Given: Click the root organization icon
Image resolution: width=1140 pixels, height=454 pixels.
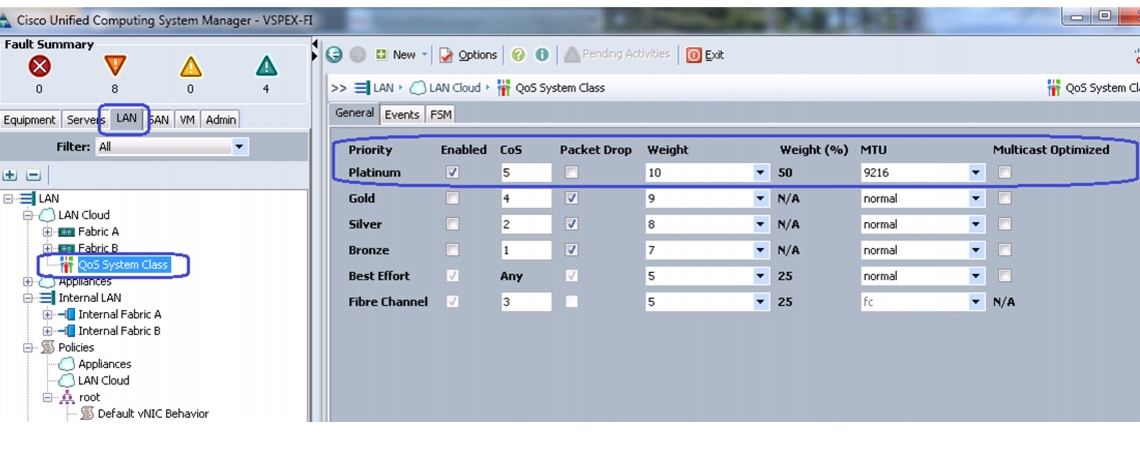Looking at the screenshot, I should click(68, 397).
